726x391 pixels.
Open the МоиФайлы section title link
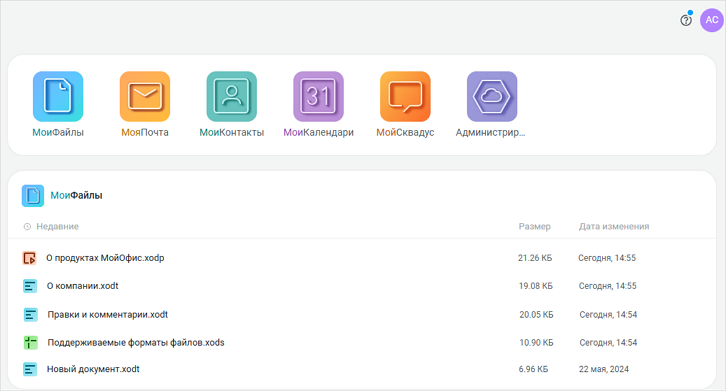pos(76,196)
